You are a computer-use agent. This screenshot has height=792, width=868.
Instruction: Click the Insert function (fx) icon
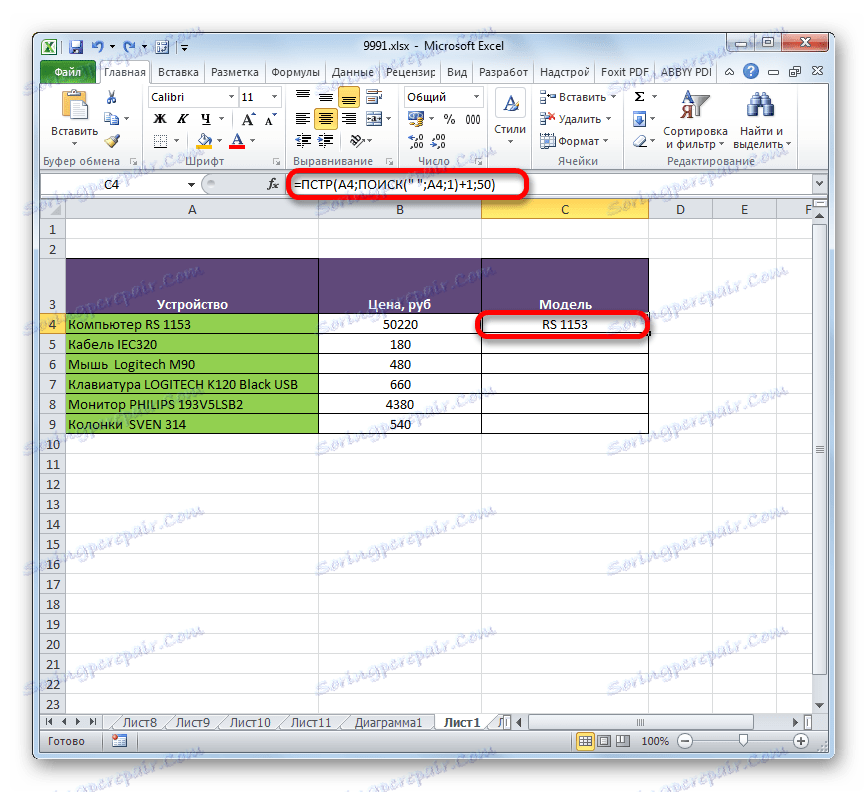click(x=272, y=184)
